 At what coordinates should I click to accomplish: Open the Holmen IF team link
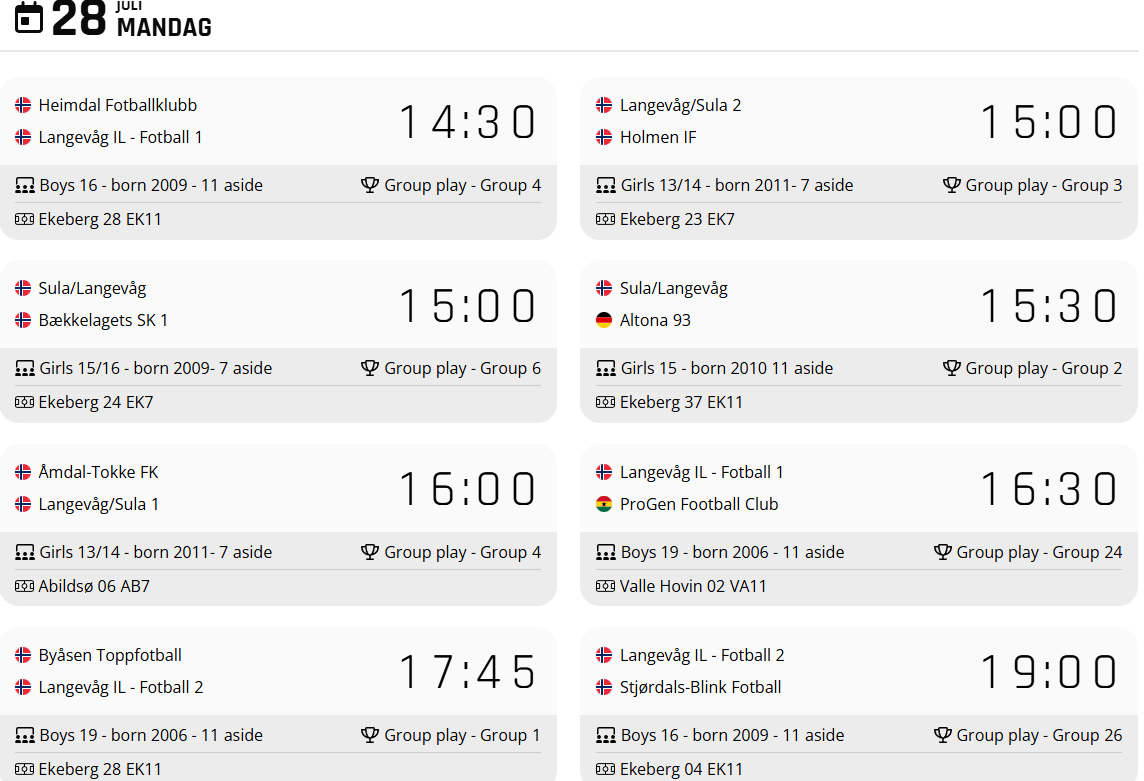tap(658, 137)
